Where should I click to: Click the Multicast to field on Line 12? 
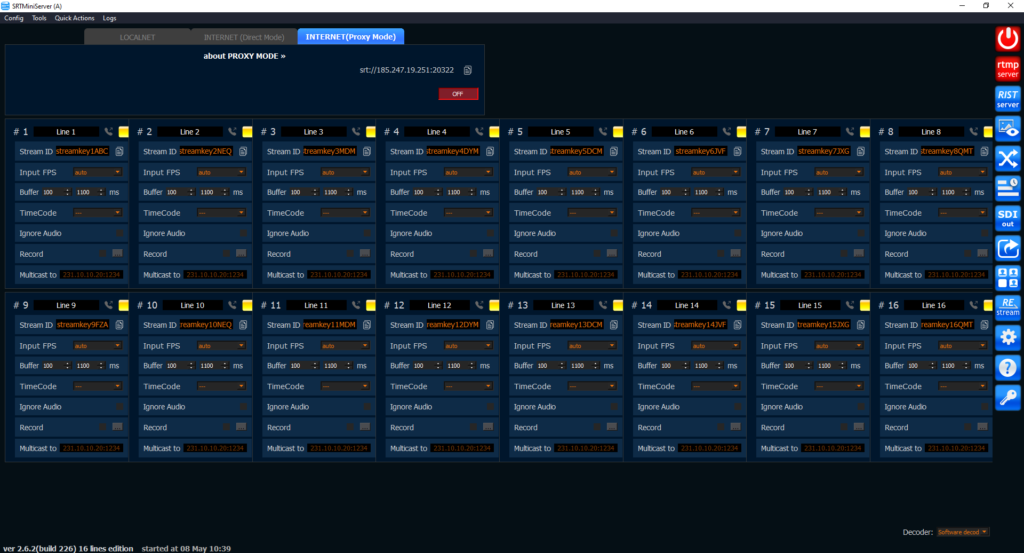[x=462, y=449]
